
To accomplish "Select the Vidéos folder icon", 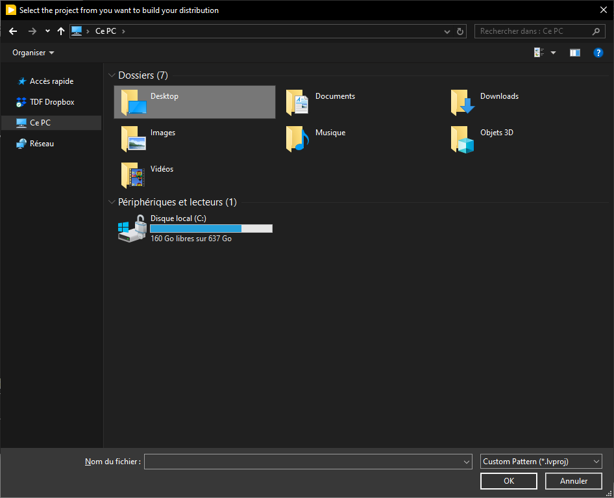I will point(133,175).
